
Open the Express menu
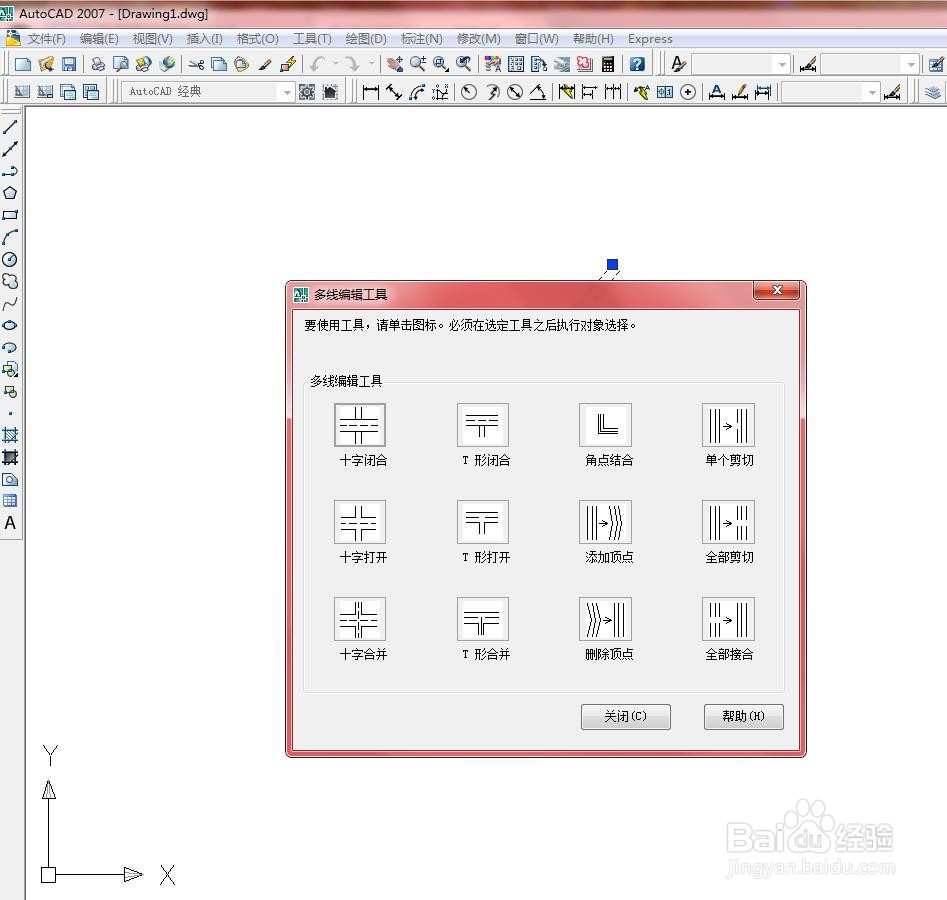coord(650,39)
